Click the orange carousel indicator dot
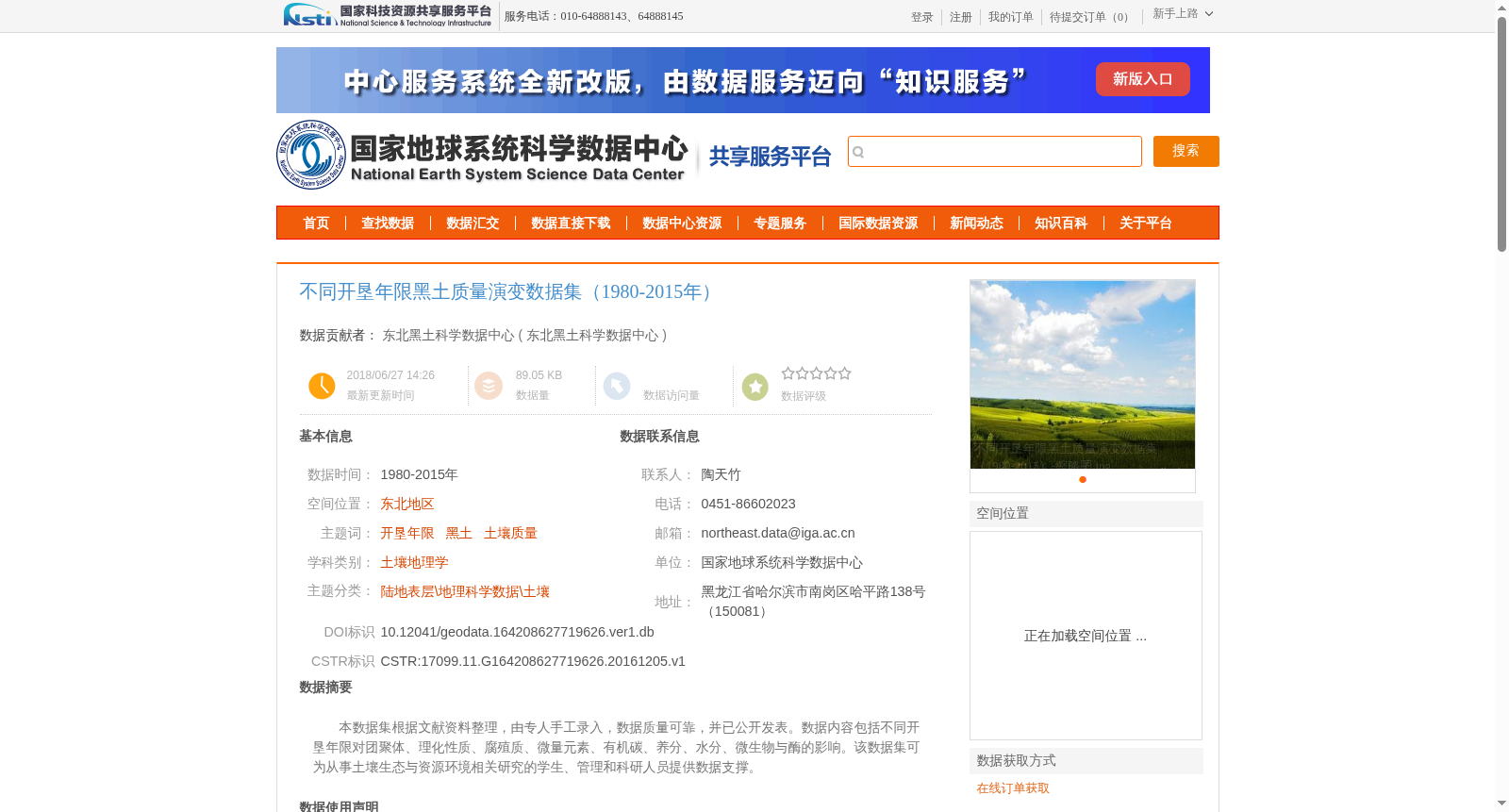 coord(1083,480)
